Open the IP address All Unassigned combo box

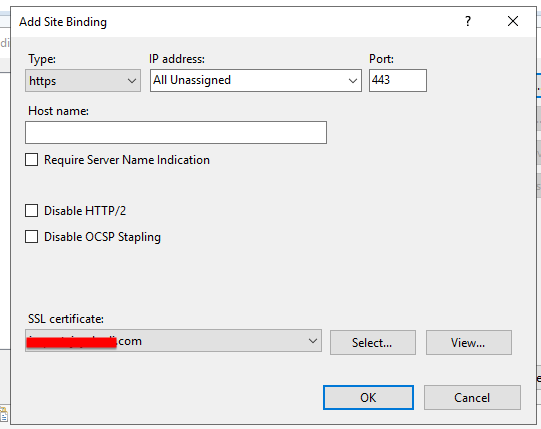[x=256, y=80]
